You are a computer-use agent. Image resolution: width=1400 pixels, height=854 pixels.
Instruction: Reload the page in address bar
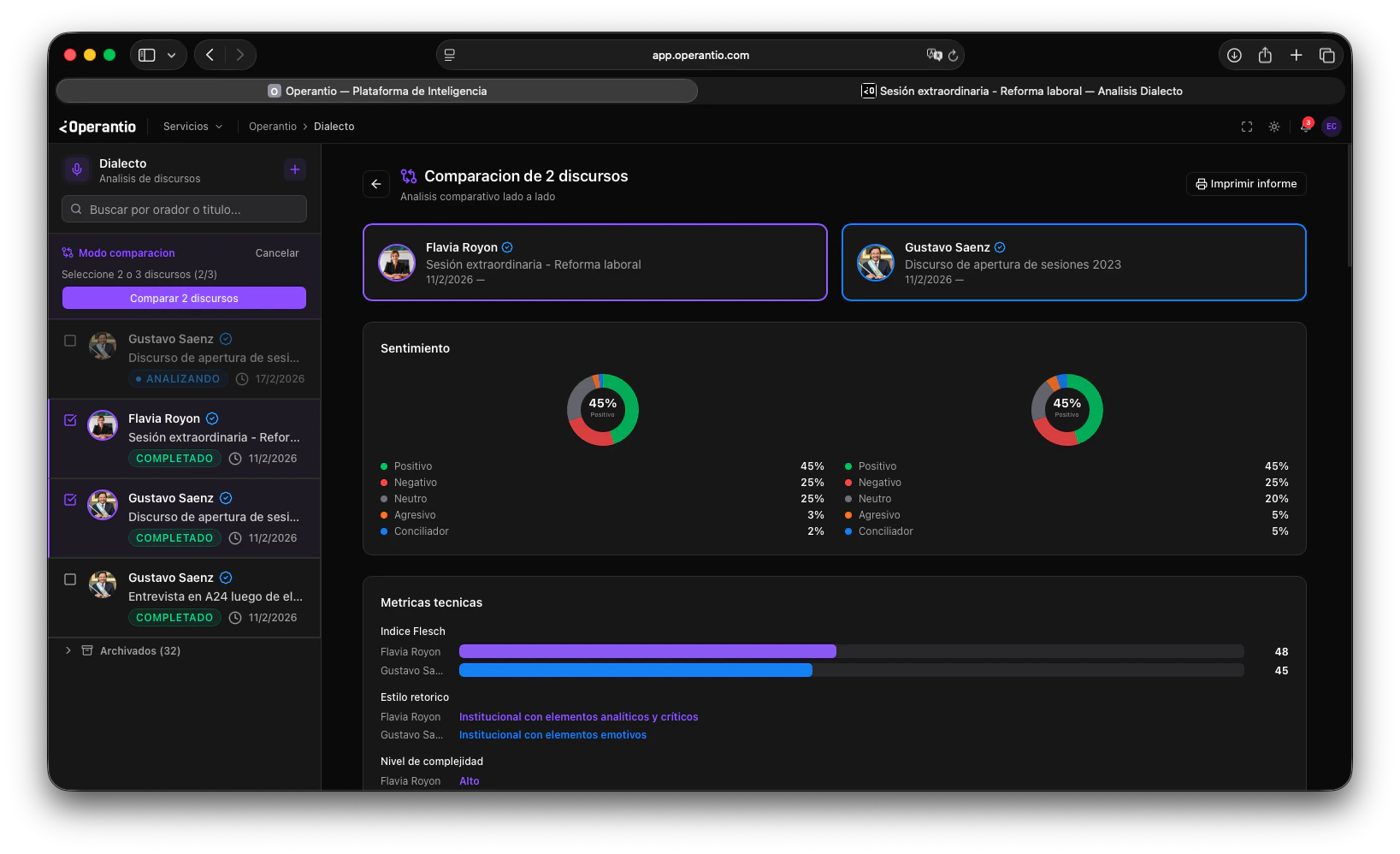point(953,56)
